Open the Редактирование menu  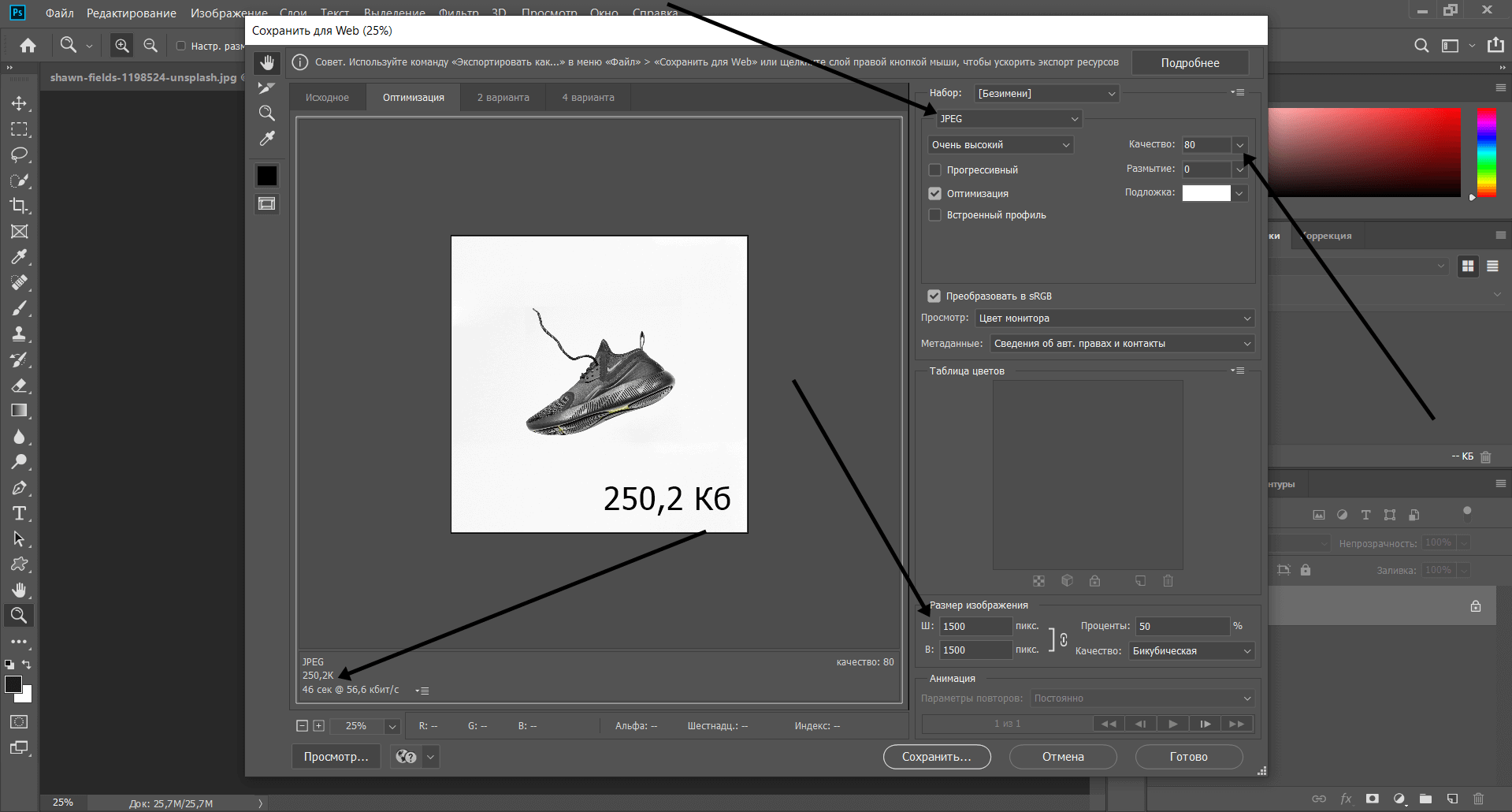click(132, 13)
